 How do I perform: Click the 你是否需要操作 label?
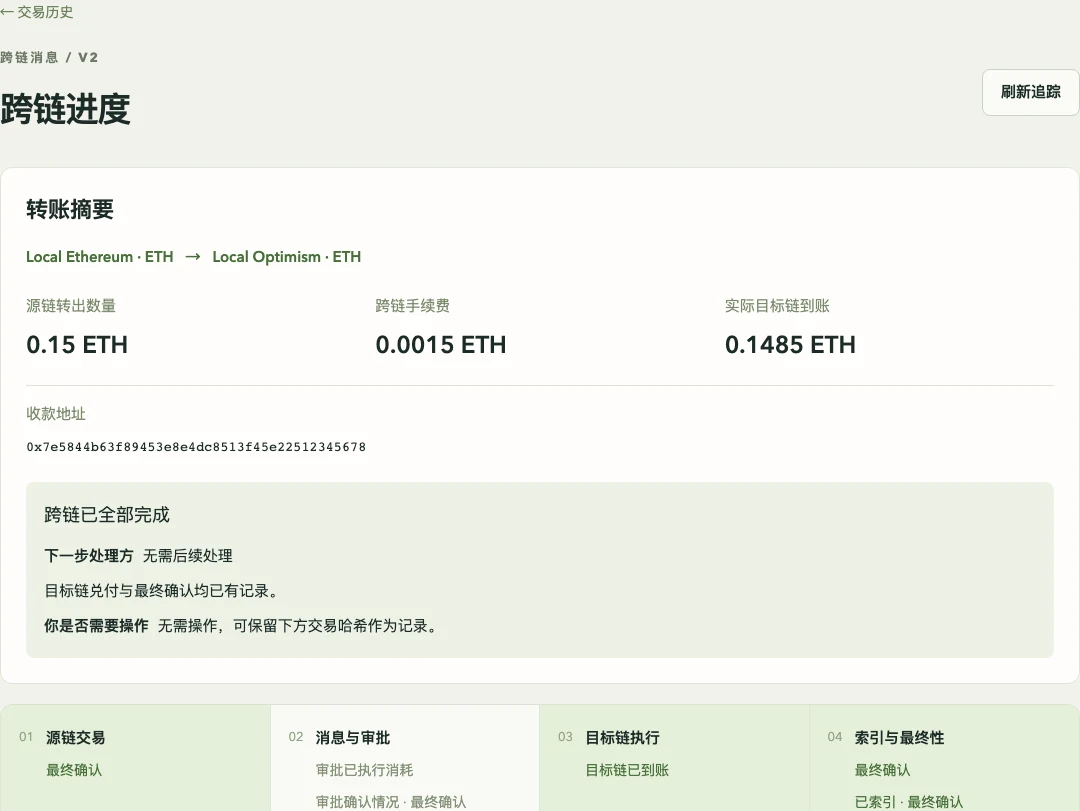pos(96,626)
